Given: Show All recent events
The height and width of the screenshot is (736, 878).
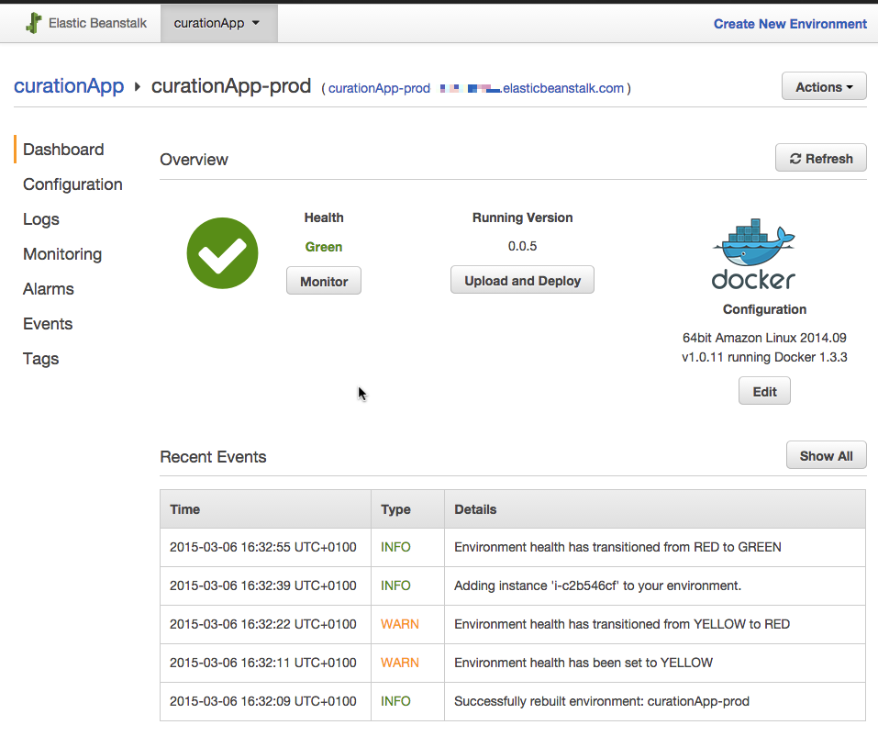Looking at the screenshot, I should point(825,456).
